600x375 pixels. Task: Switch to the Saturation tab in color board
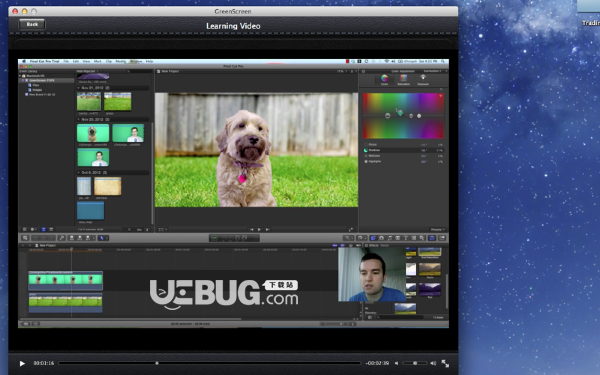click(x=403, y=80)
